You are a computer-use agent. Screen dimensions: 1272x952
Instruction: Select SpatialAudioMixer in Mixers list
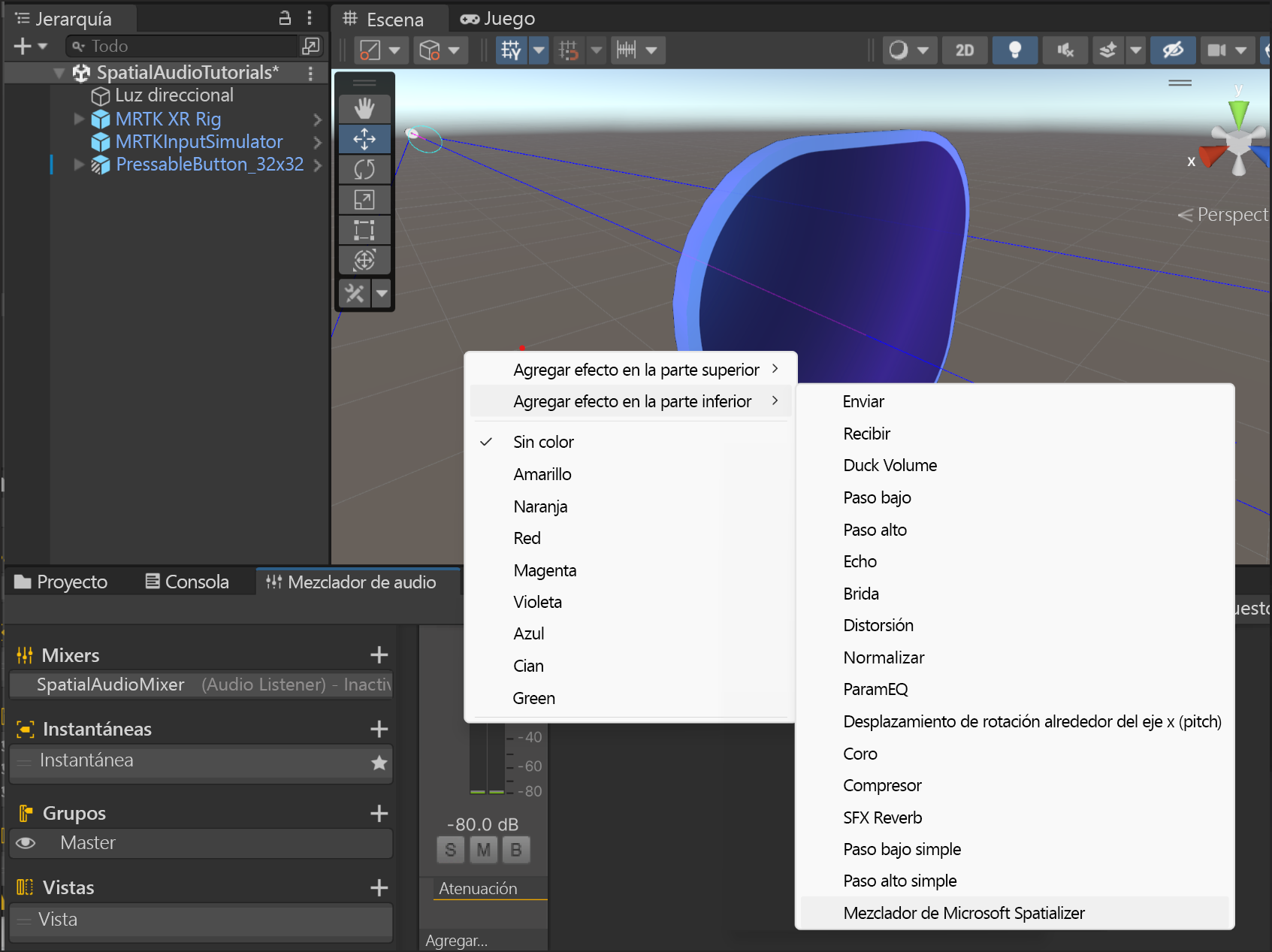[110, 685]
